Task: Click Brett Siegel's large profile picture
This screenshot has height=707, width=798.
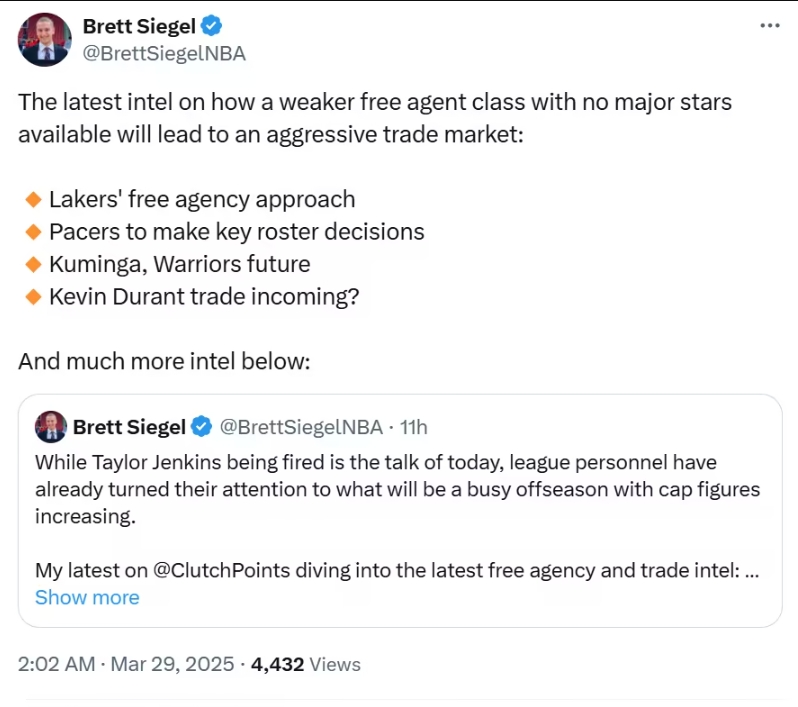Action: point(45,40)
